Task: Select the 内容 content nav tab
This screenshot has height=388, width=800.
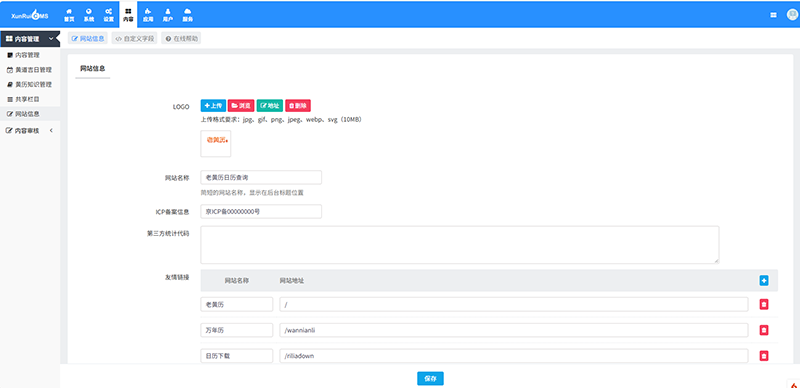Action: pos(128,15)
